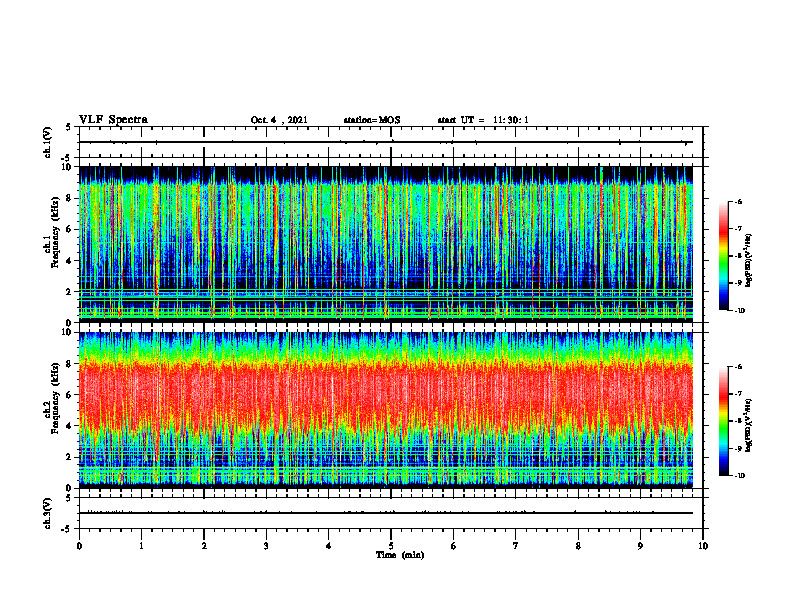Viewport: 792px width, 612px height.
Task: Click the "-6" tick on the lower colorbar
Action: (x=738, y=367)
